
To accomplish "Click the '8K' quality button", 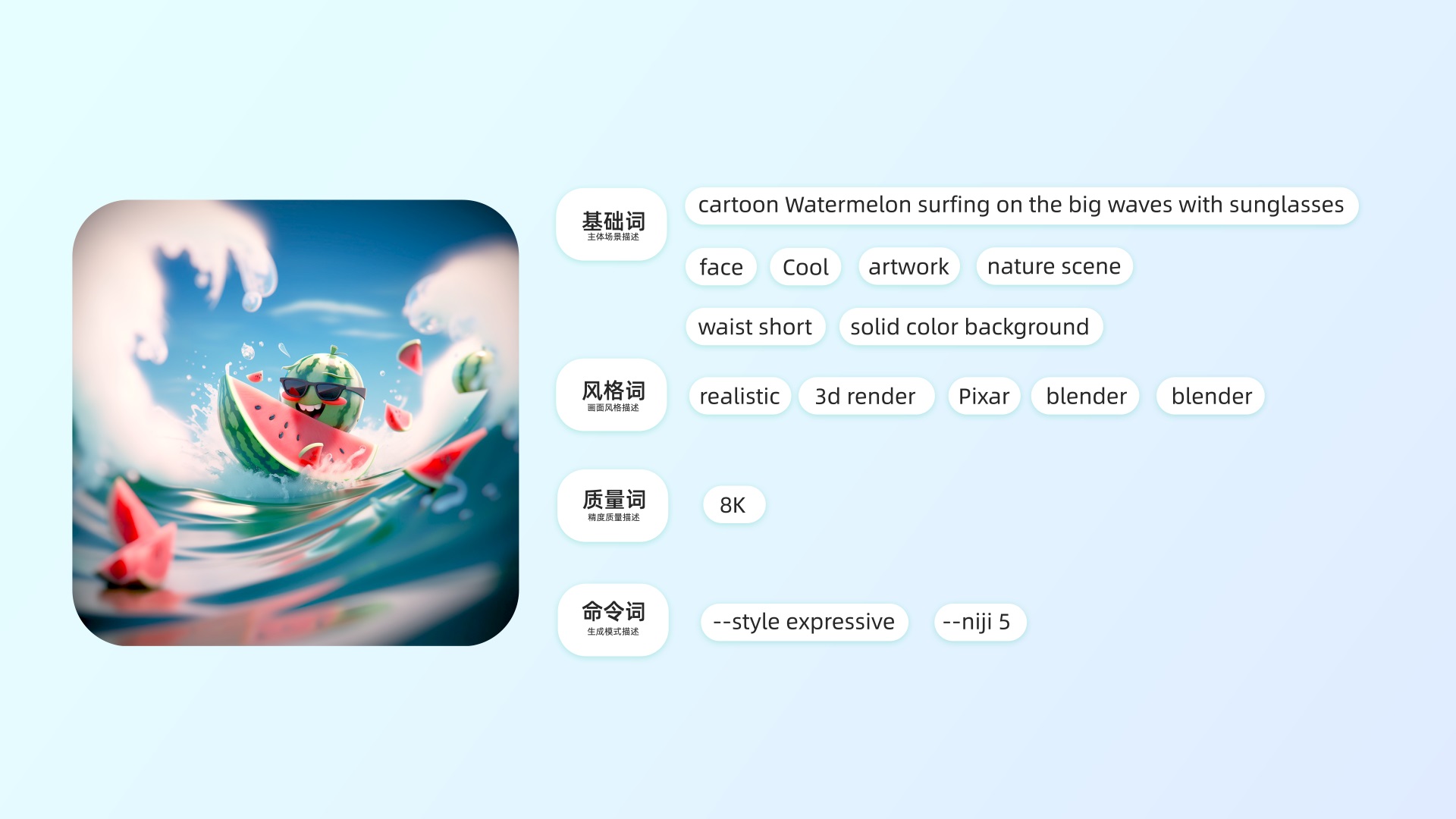I will 735,504.
